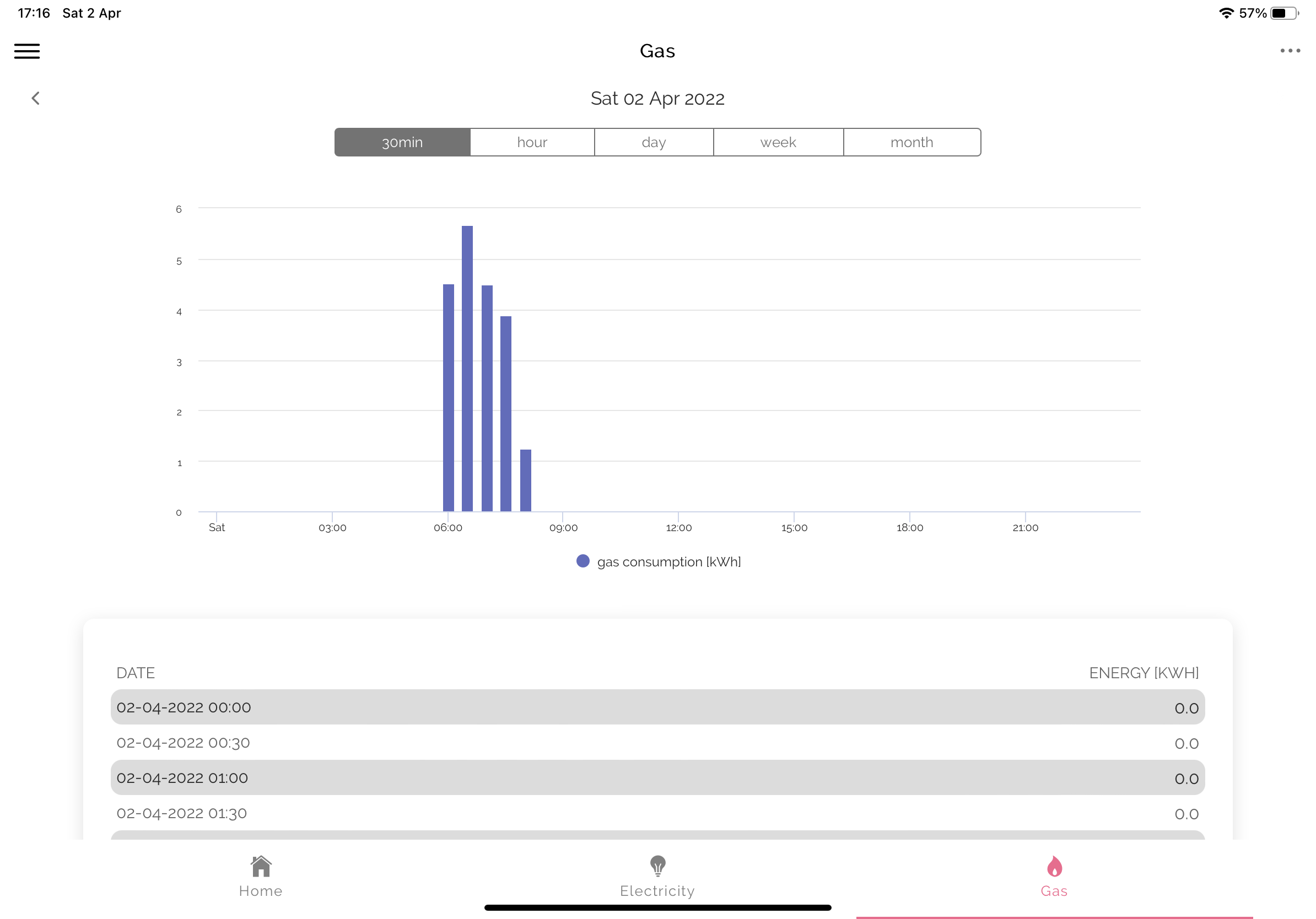Go to previous day with back chevron

35,99
